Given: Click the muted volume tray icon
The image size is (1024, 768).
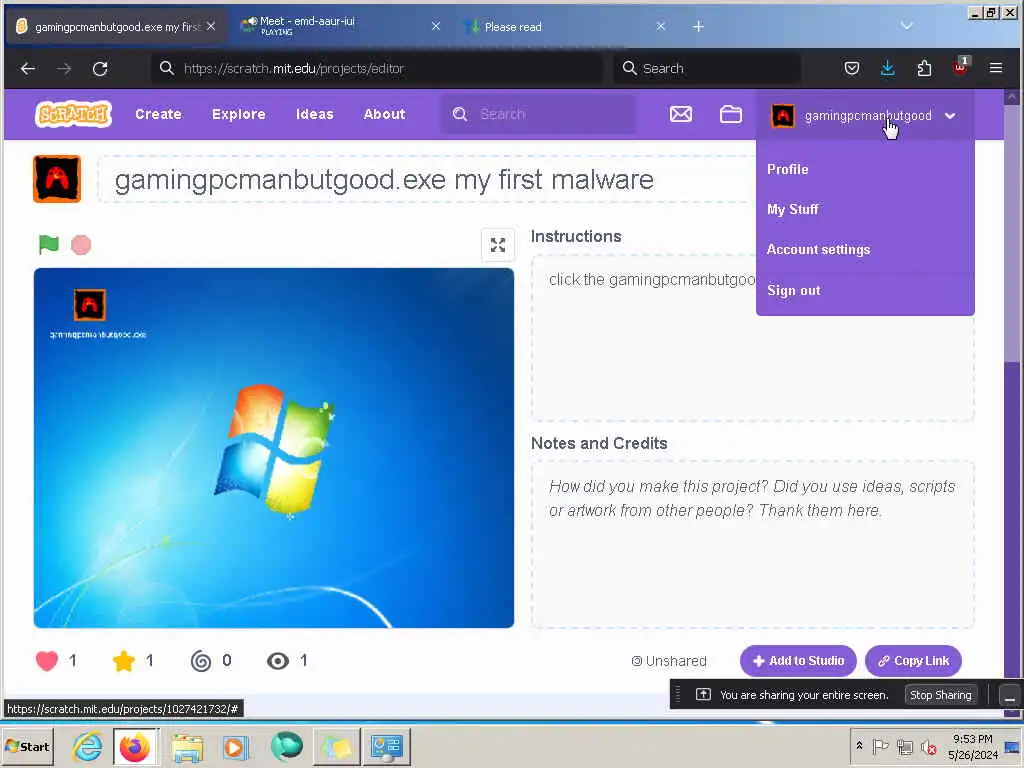Looking at the screenshot, I should pos(928,746).
